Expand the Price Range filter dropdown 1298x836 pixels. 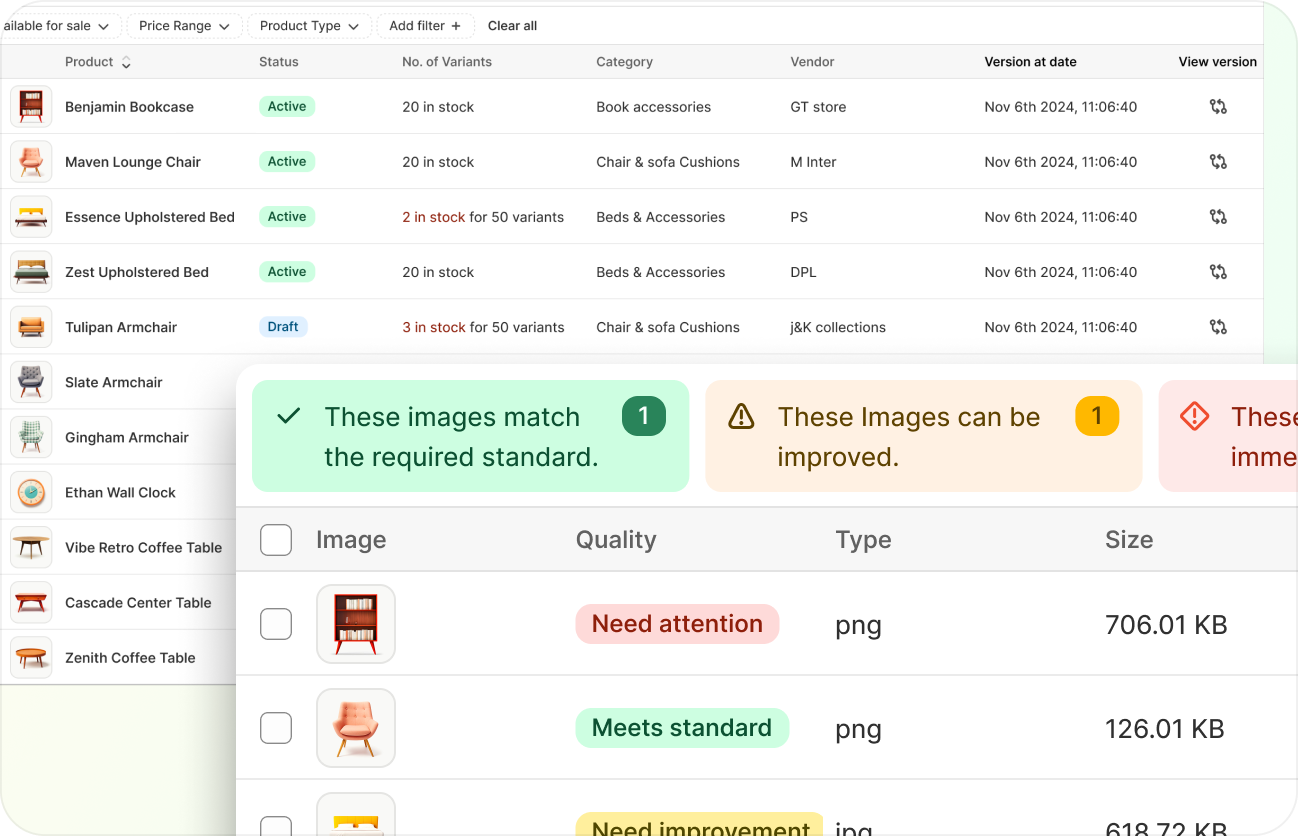pyautogui.click(x=184, y=26)
